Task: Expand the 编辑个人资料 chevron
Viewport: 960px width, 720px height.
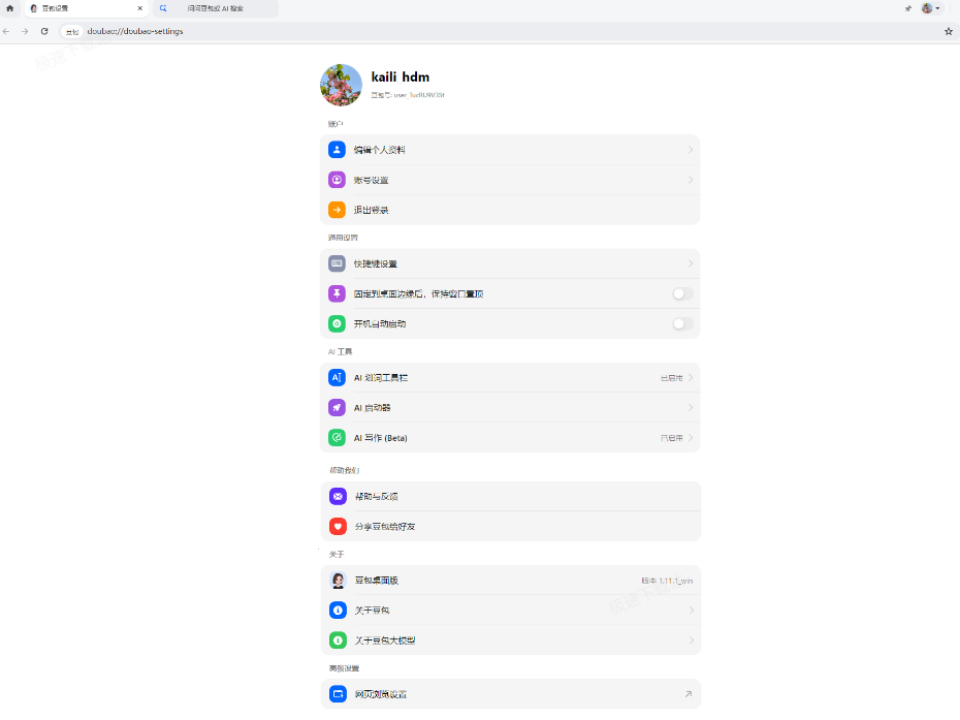Action: tap(691, 149)
